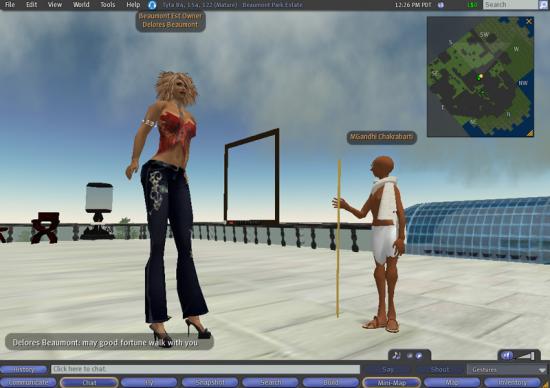550x388 pixels.
Task: Click the green avatar dot on mini-map
Action: [478, 78]
